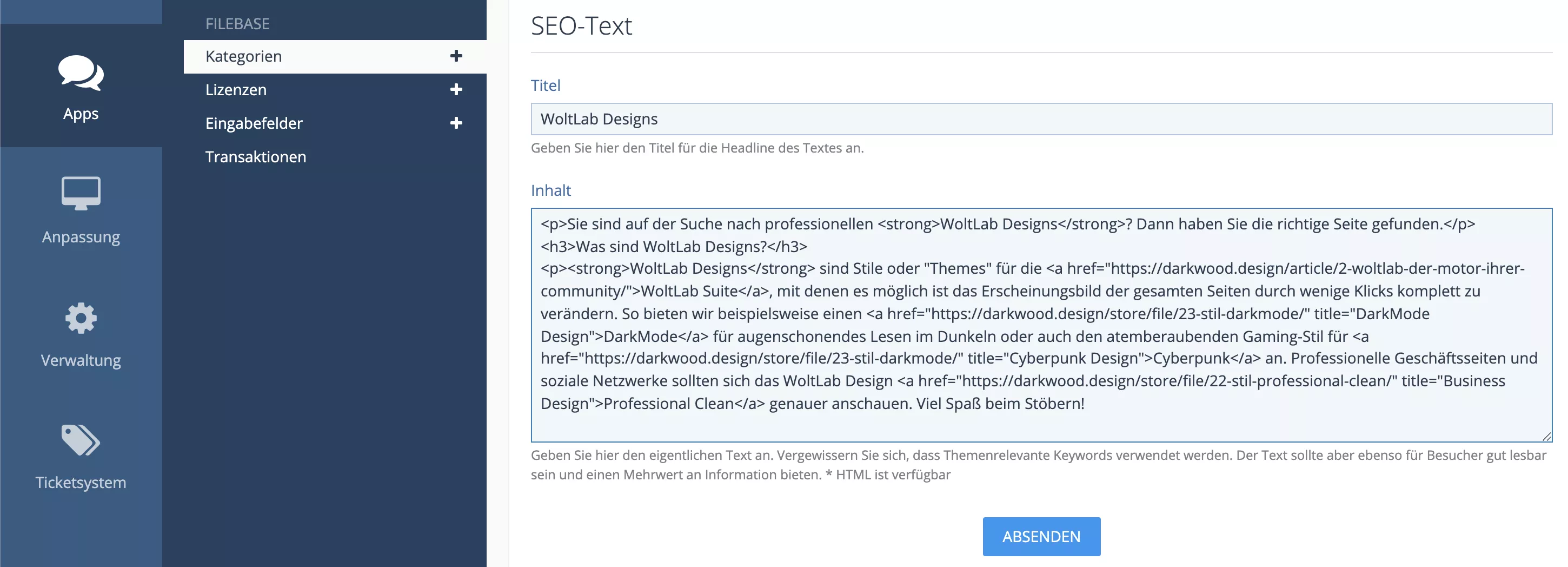Click the Anpassung monitor icon
1568x567 pixels.
81,193
